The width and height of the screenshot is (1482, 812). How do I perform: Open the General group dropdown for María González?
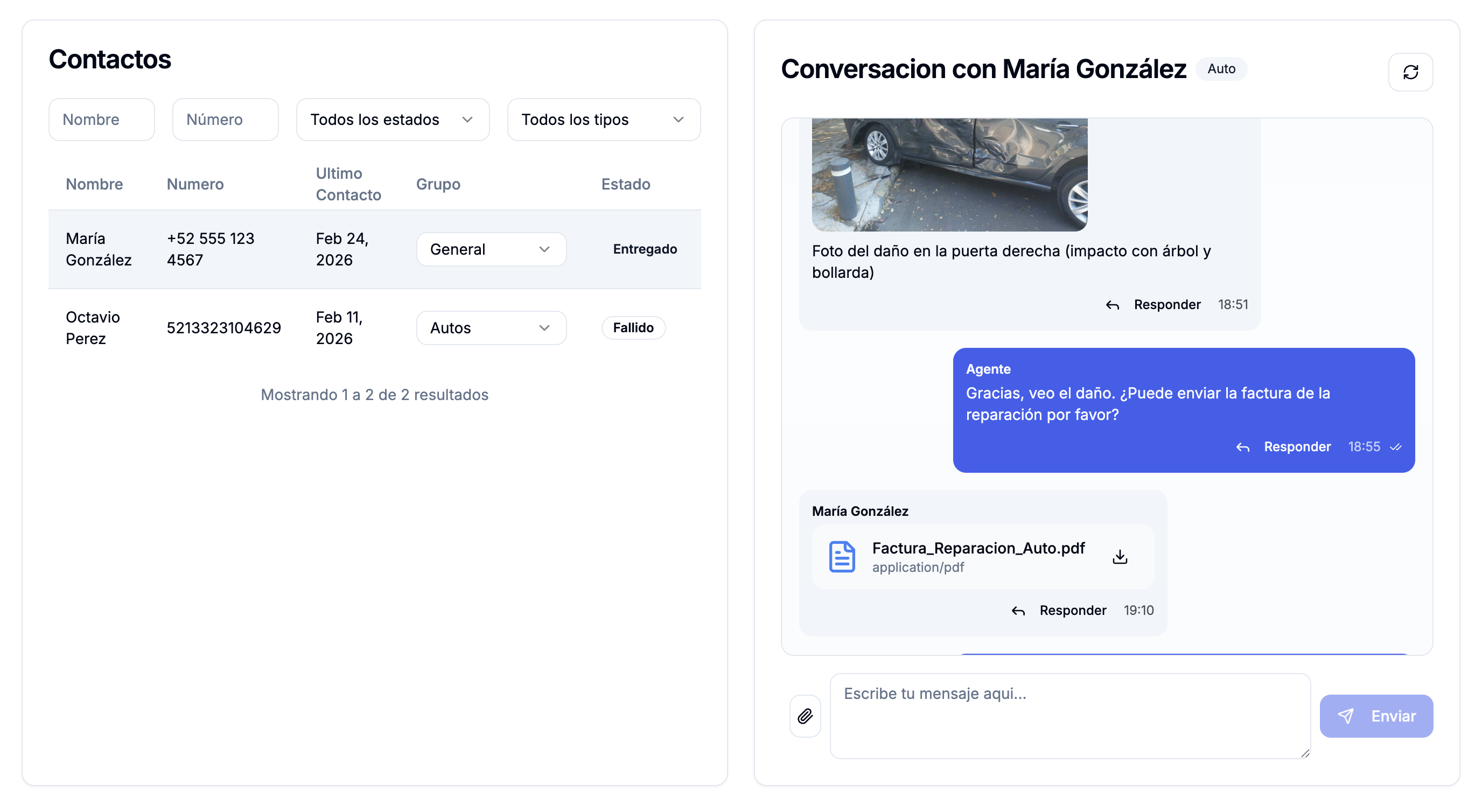(491, 249)
